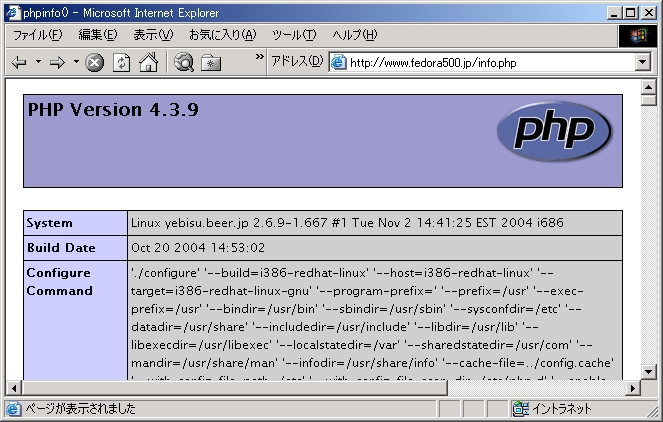Viewport: 663px width, 422px height.
Task: Open the ツール(T) menu
Action: [294, 35]
